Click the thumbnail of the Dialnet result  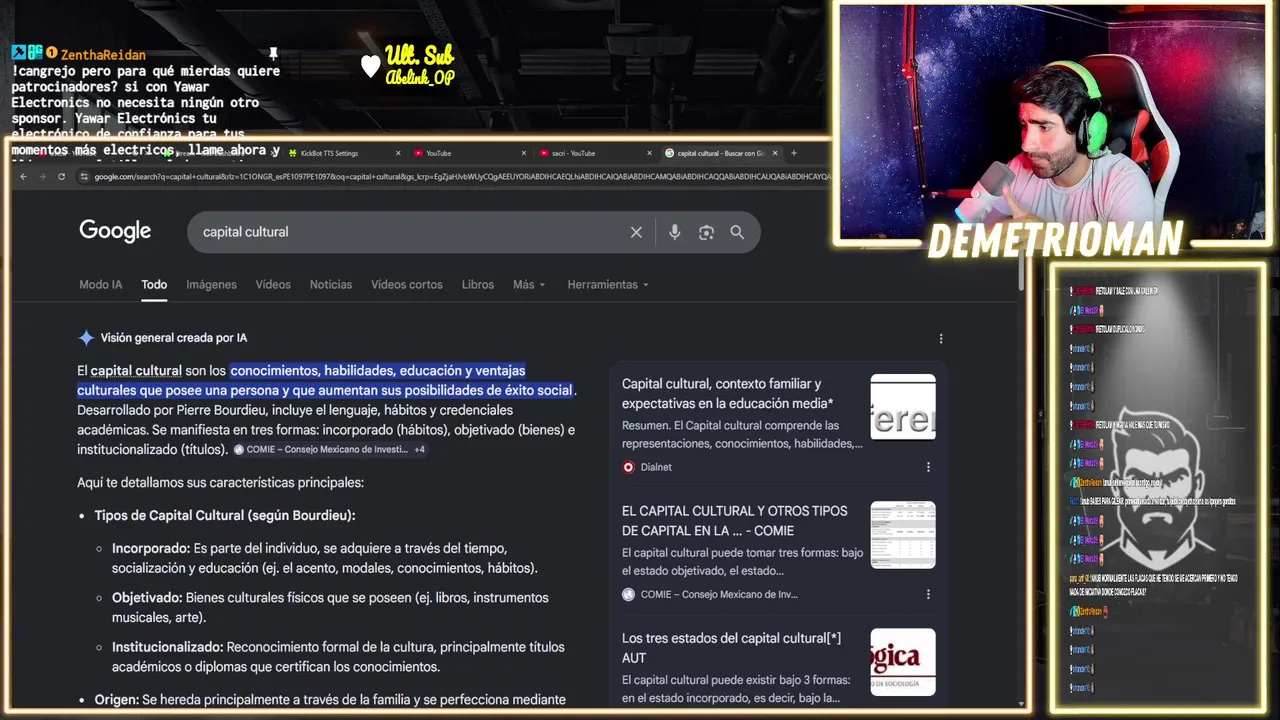[x=903, y=407]
